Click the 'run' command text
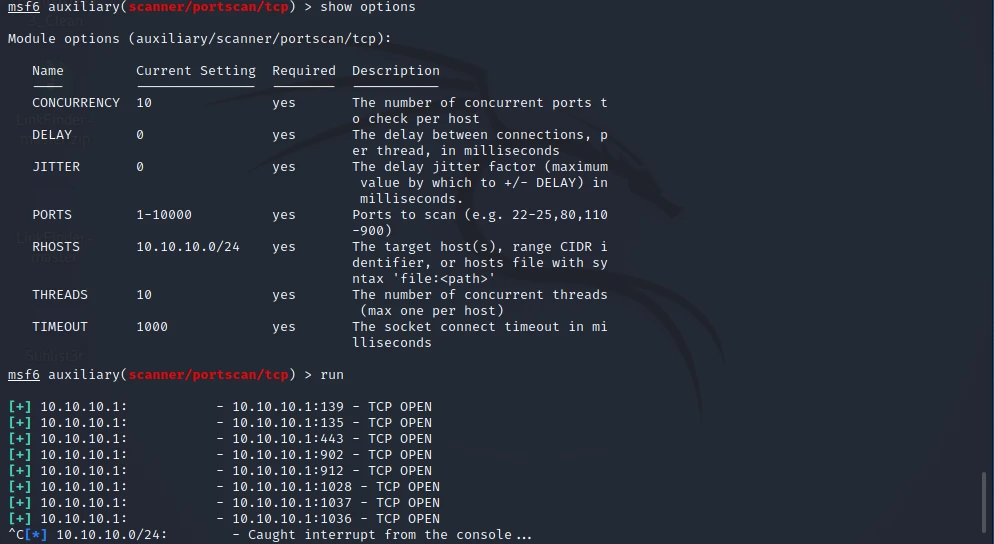The height and width of the screenshot is (544, 994). coord(332,374)
